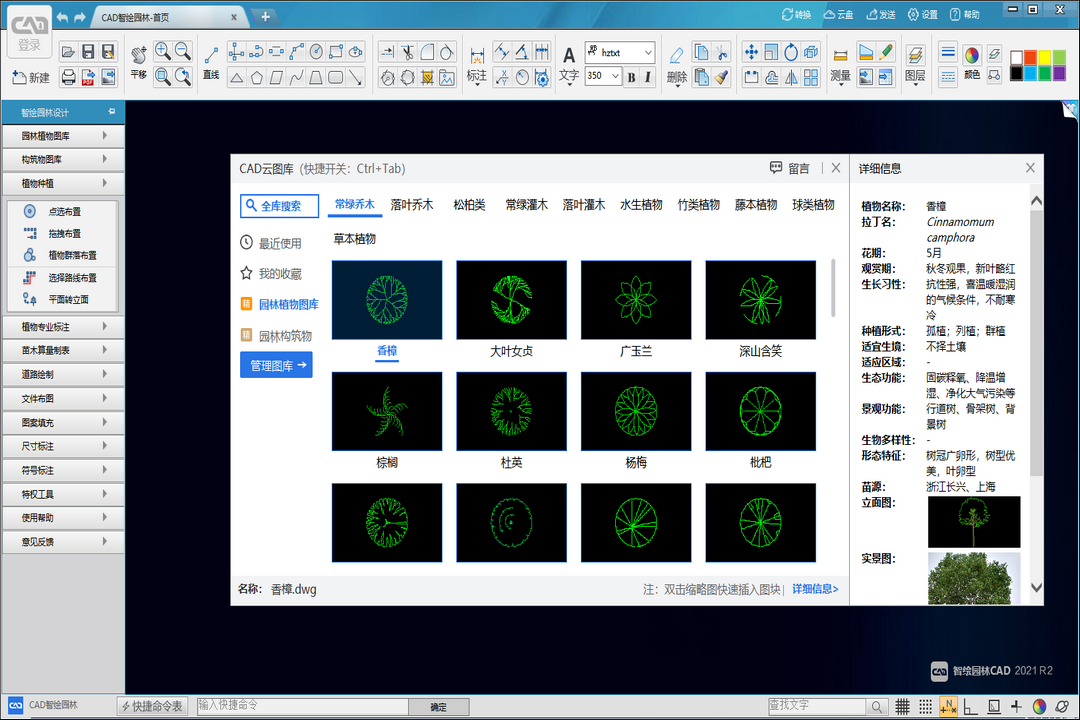The width and height of the screenshot is (1080, 720).
Task: Click the 留言 comment icon in dialog
Action: pyautogui.click(x=776, y=168)
